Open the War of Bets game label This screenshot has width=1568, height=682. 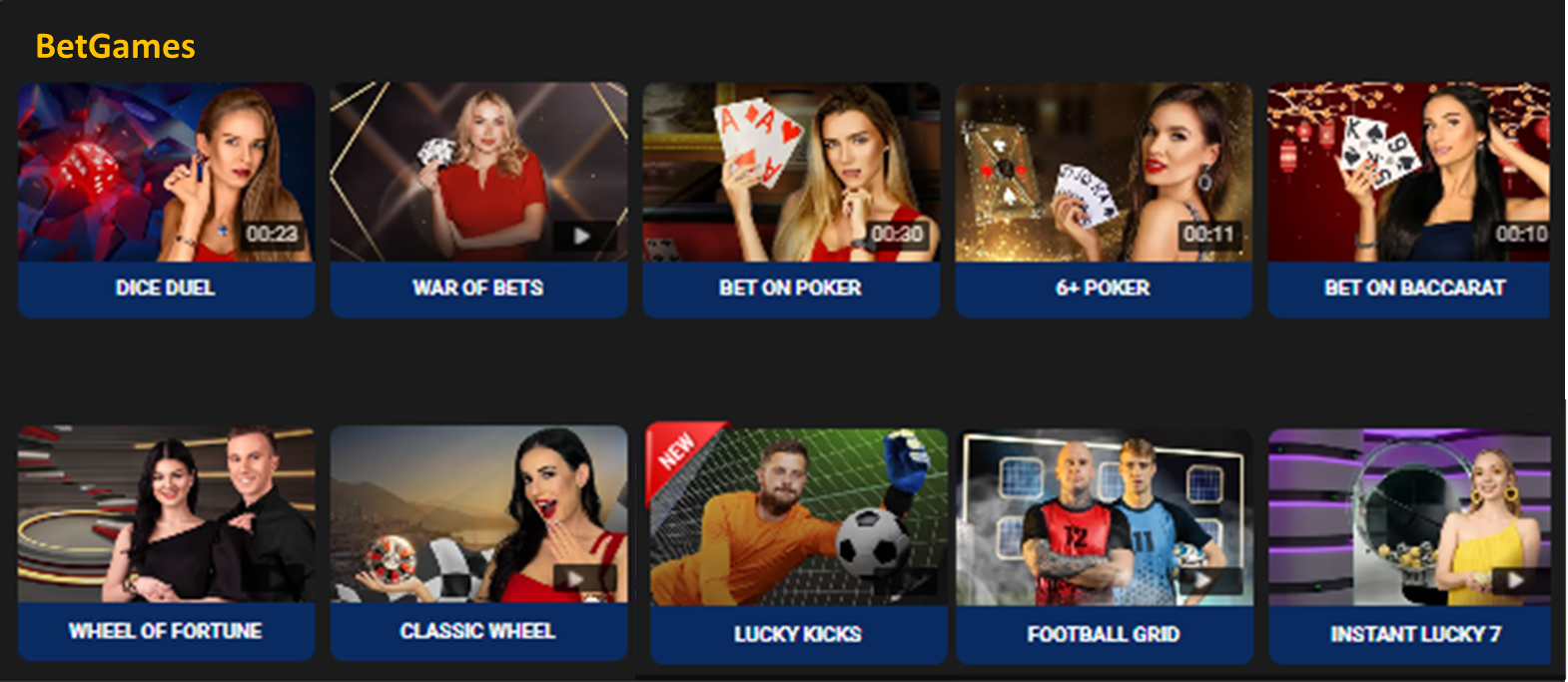[x=478, y=288]
